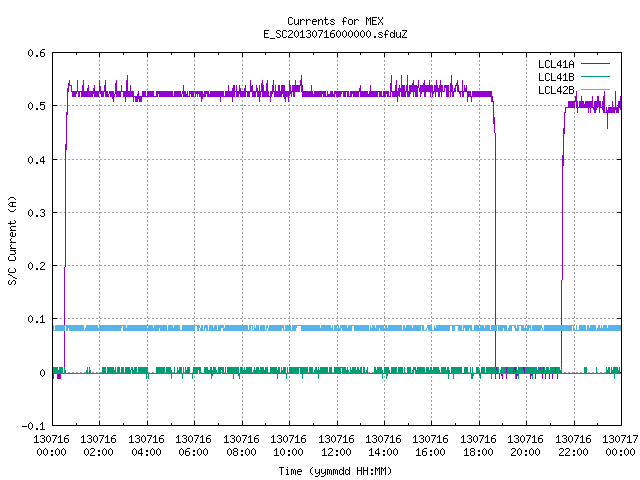The width and height of the screenshot is (640, 480).
Task: Click the y-axis value 0.3
Action: click(36, 213)
